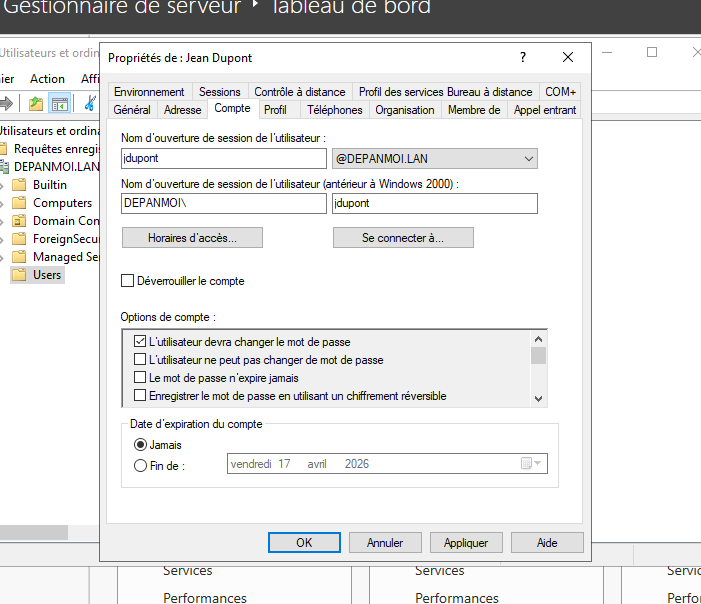This screenshot has width=701, height=604.
Task: Click the Managed Service Accounts folder icon
Action: 19,257
